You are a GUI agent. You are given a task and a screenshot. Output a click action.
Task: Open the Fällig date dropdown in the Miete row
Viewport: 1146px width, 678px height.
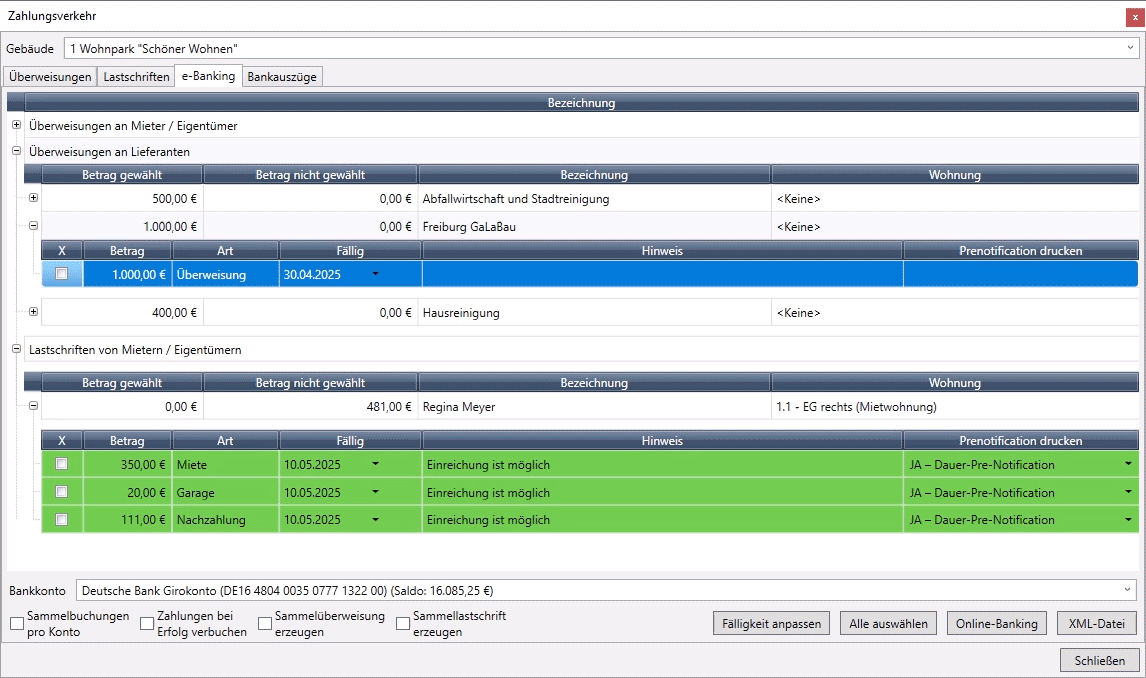(376, 464)
